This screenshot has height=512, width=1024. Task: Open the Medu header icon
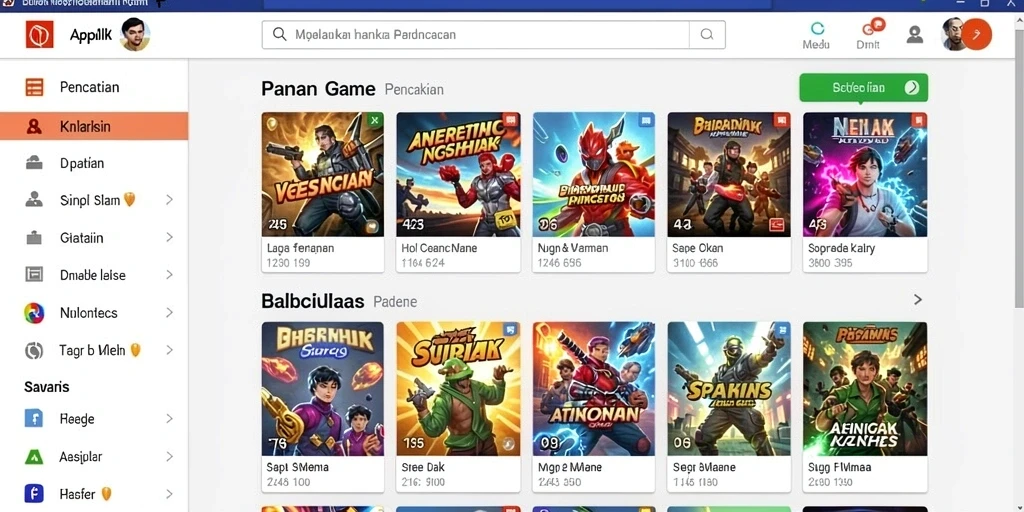pyautogui.click(x=816, y=36)
